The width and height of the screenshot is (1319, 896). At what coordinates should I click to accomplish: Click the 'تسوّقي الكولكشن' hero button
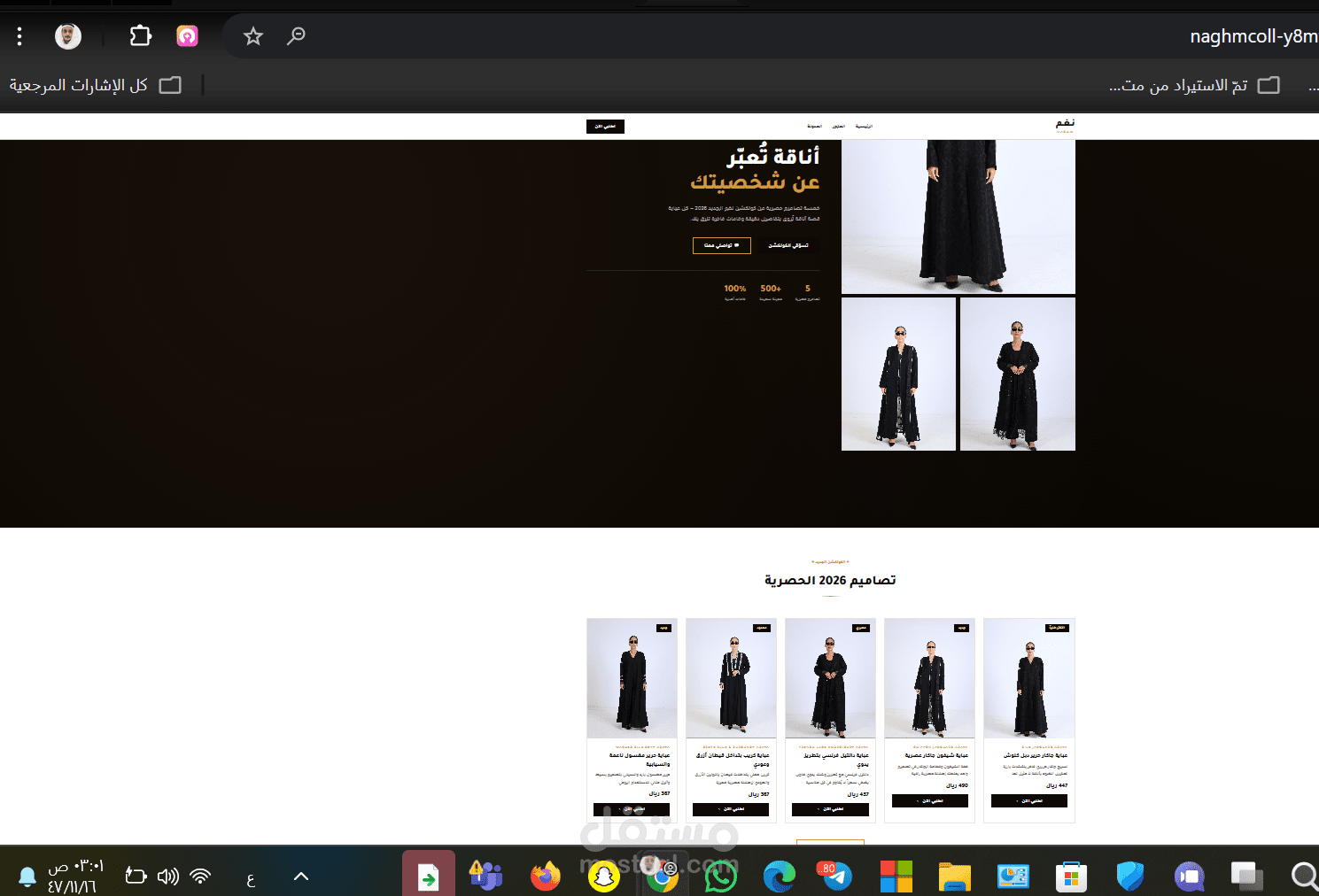[788, 245]
